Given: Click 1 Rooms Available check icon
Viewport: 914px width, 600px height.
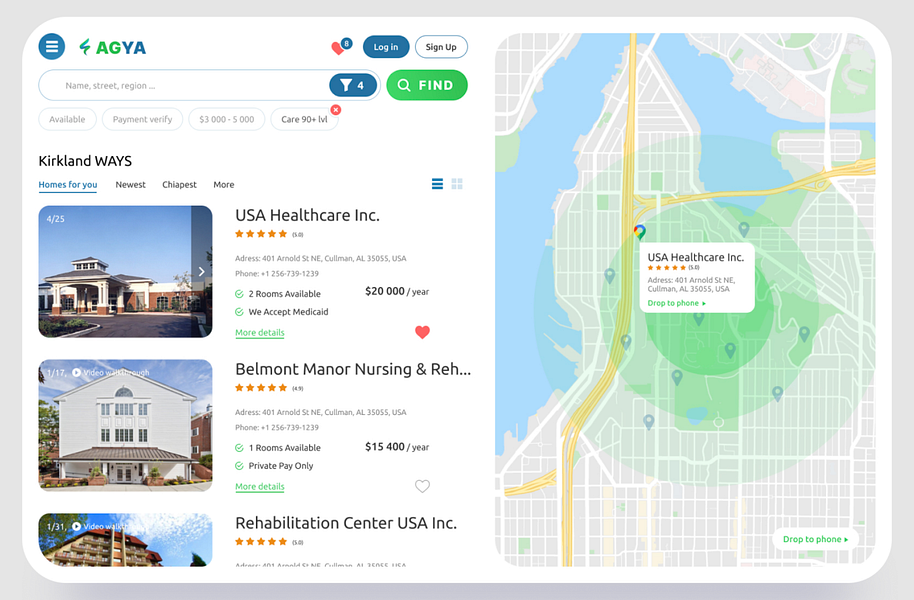Looking at the screenshot, I should 239,448.
